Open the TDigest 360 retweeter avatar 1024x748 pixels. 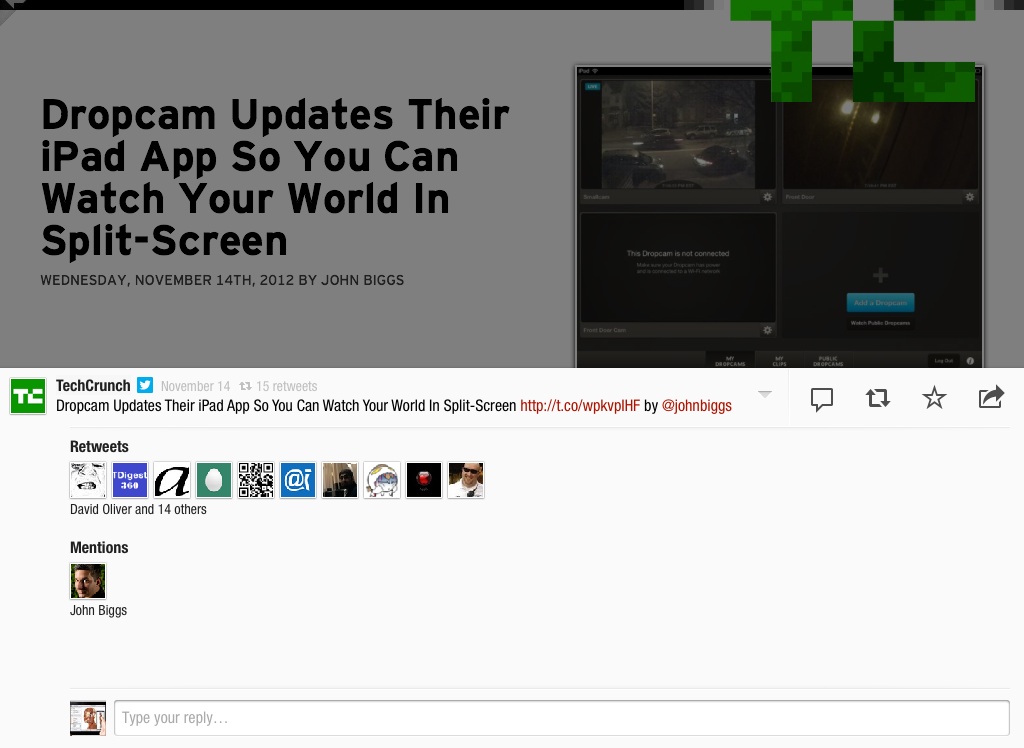click(130, 480)
